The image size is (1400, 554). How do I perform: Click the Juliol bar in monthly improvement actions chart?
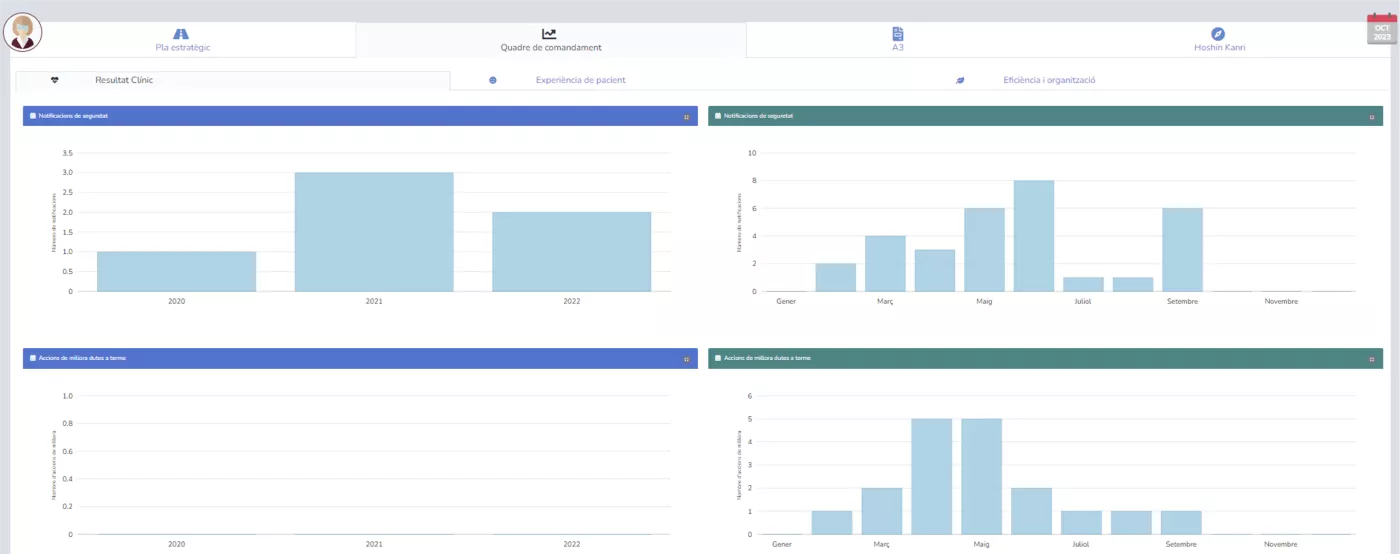pos(1081,522)
